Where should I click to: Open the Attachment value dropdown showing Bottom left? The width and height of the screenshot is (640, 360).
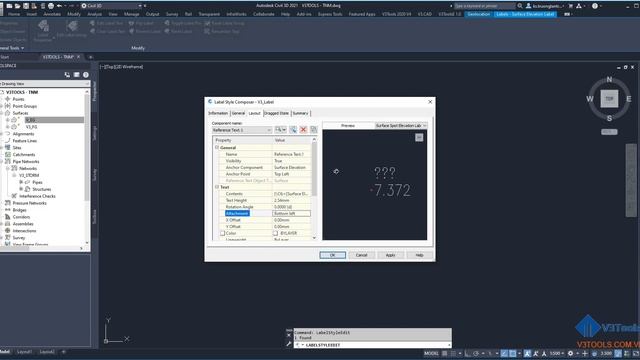point(291,213)
